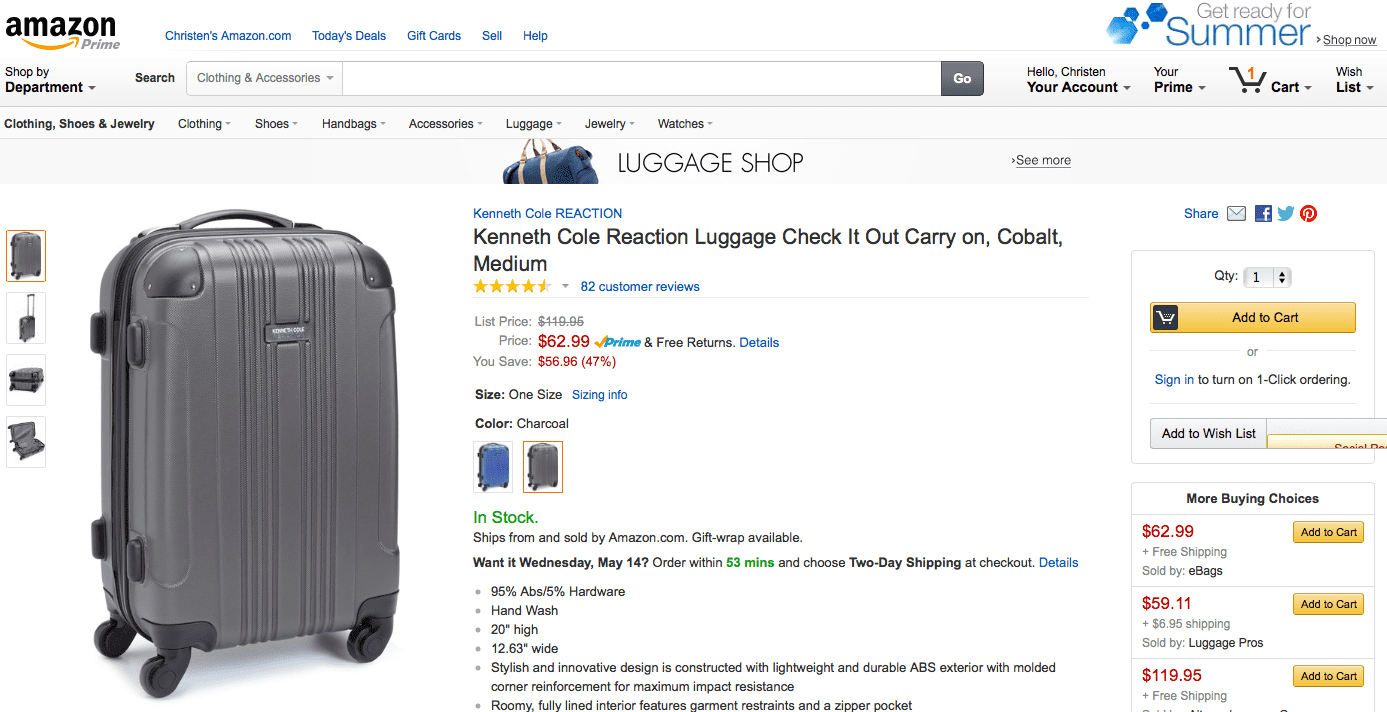The height and width of the screenshot is (712, 1387).
Task: Open the Clothing & Accessories search category dropdown
Action: [265, 78]
